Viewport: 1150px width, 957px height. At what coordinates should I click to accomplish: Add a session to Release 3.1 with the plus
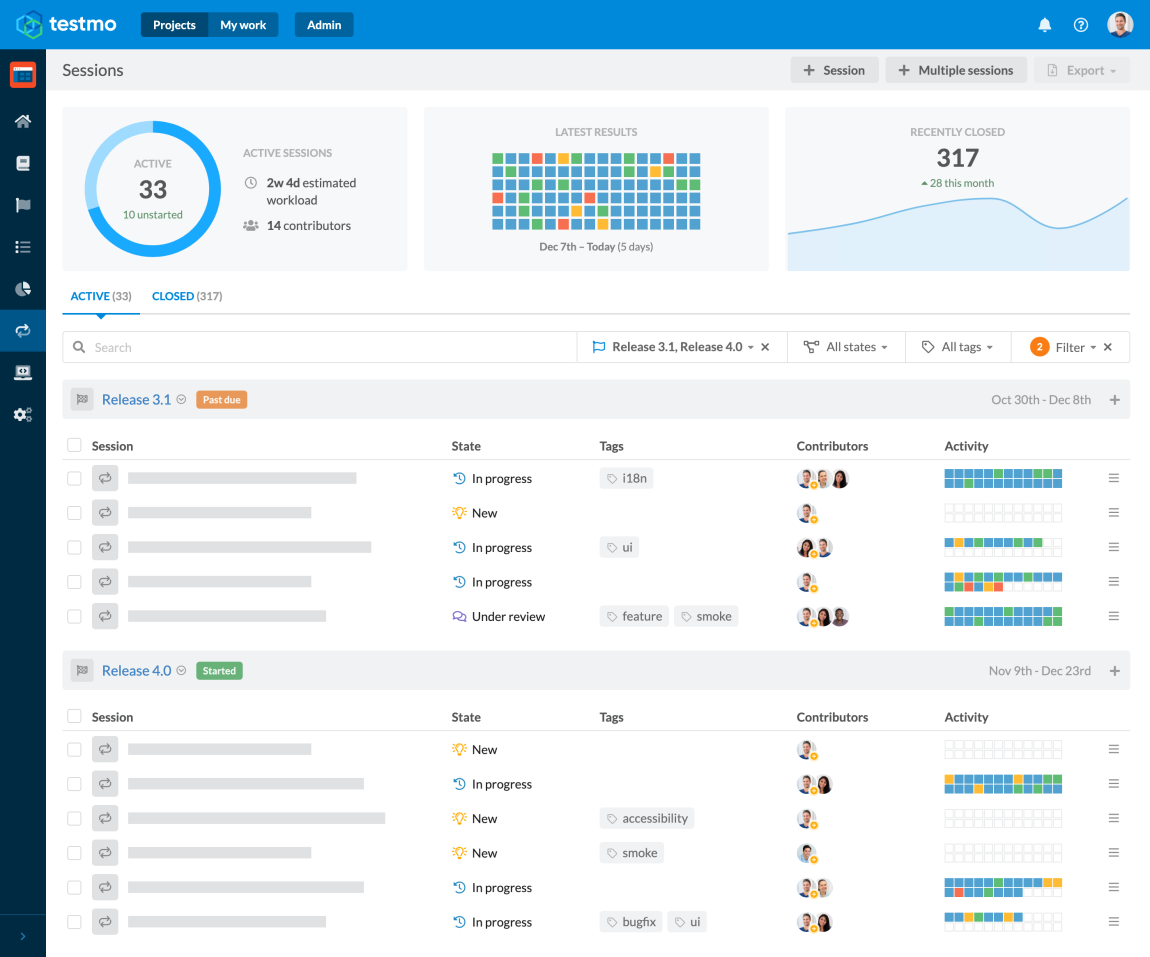point(1114,400)
